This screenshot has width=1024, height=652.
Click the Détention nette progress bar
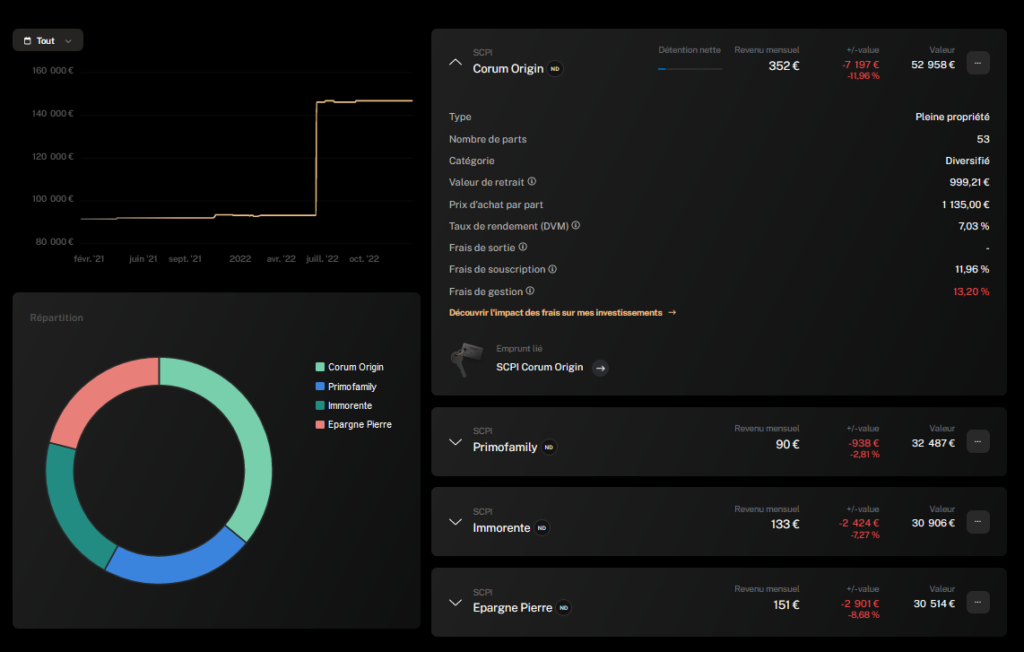[x=690, y=69]
